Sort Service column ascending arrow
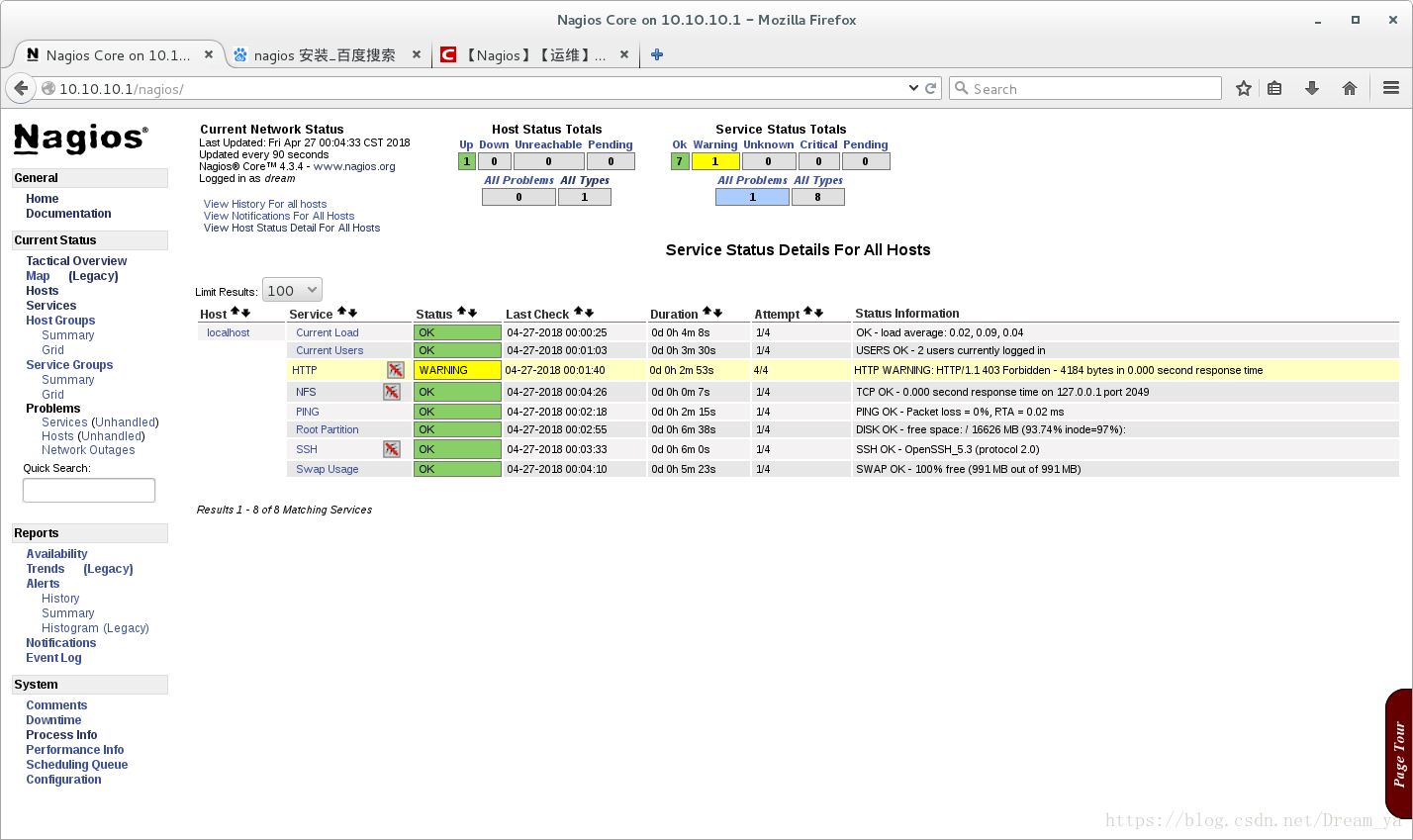Image resolution: width=1413 pixels, height=840 pixels. pyautogui.click(x=341, y=313)
